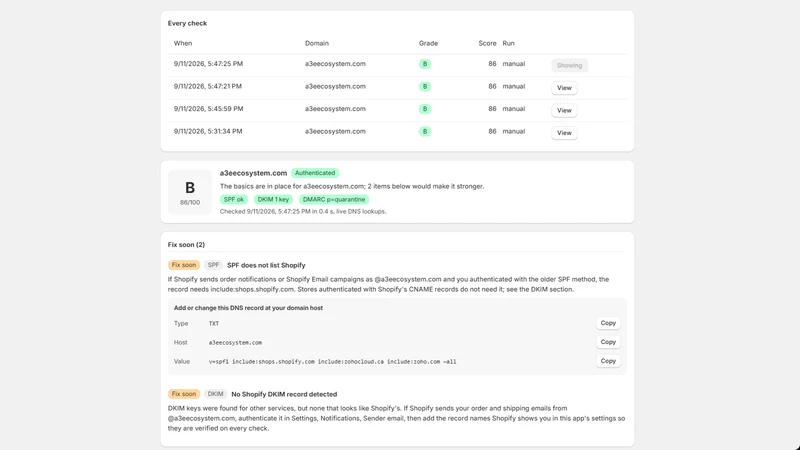Screen dimensions: 800x450
Task: Click the Authenticated status badge
Action: [315, 173]
